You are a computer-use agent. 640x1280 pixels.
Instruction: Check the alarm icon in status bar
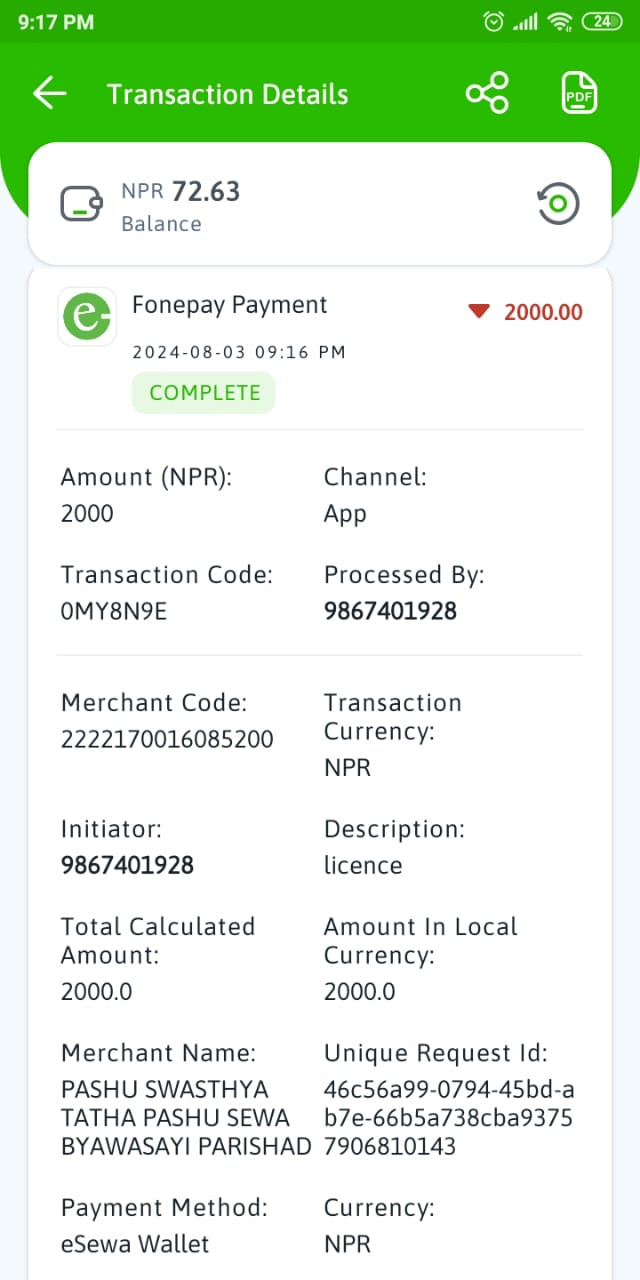point(493,21)
